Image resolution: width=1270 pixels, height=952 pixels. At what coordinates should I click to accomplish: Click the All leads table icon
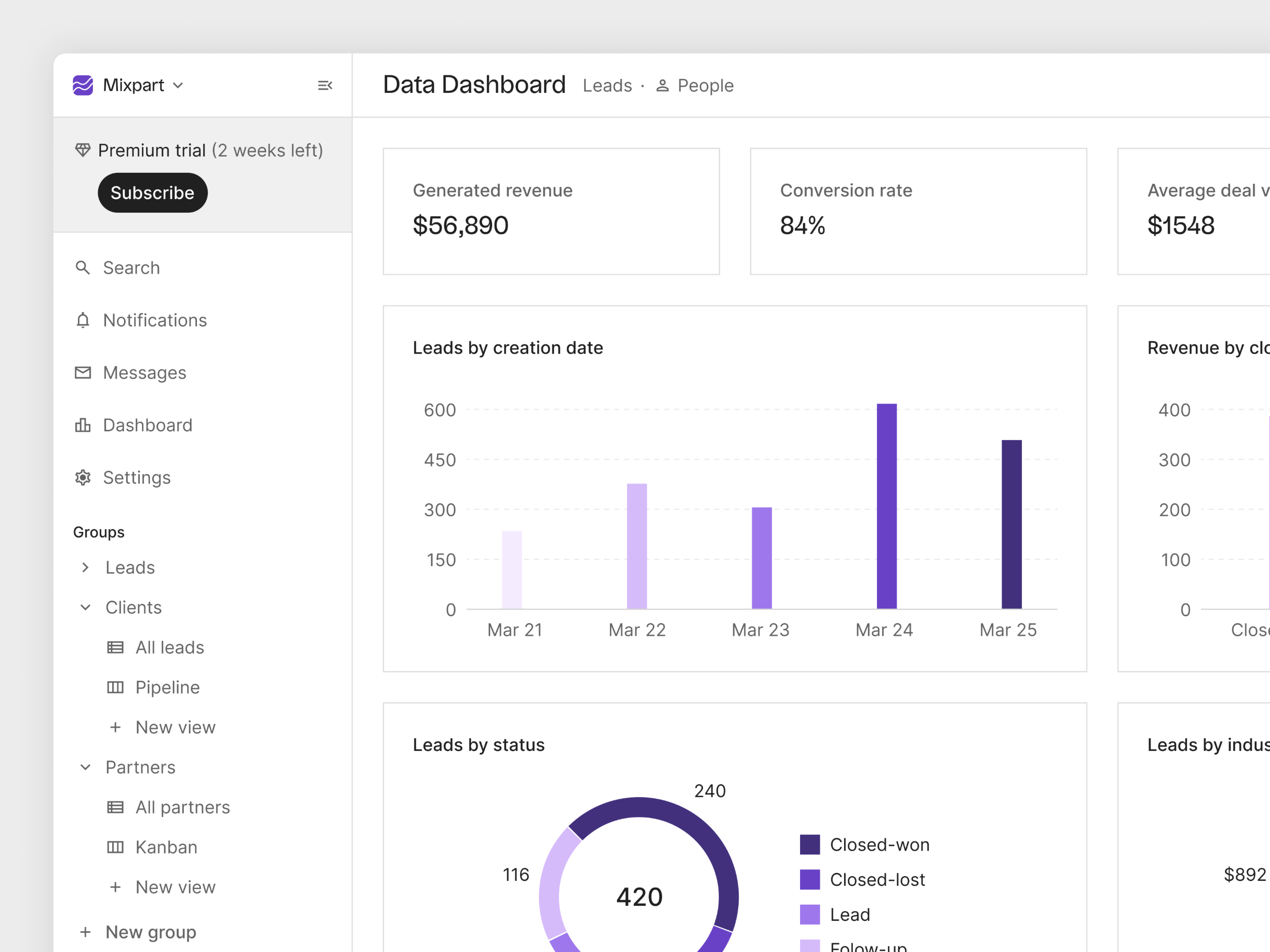[115, 647]
